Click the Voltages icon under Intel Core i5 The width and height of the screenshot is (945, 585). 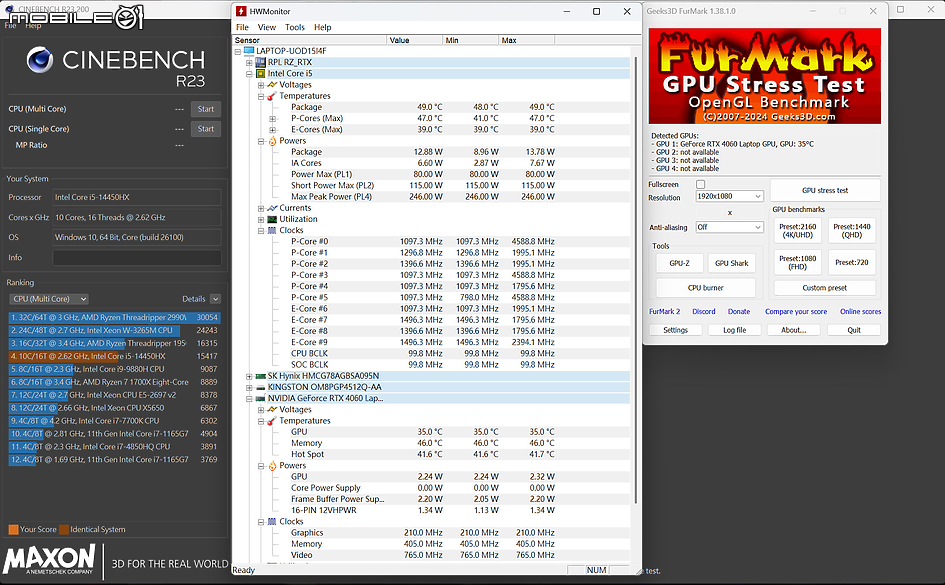272,85
